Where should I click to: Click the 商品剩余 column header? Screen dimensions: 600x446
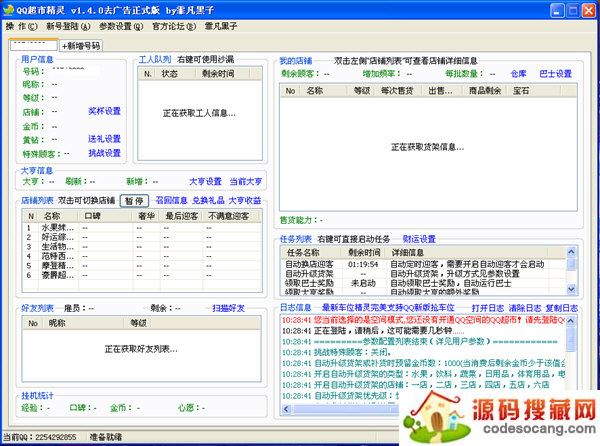pyautogui.click(x=485, y=91)
